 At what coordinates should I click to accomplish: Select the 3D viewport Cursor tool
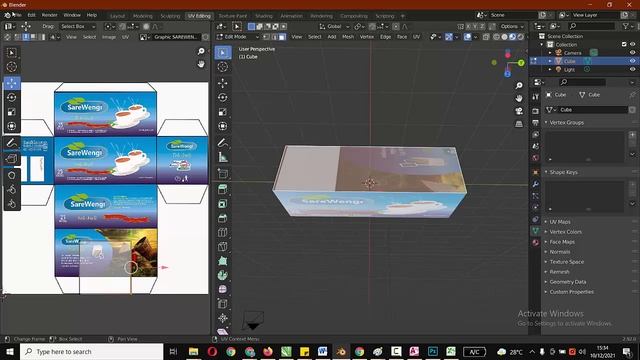[222, 67]
